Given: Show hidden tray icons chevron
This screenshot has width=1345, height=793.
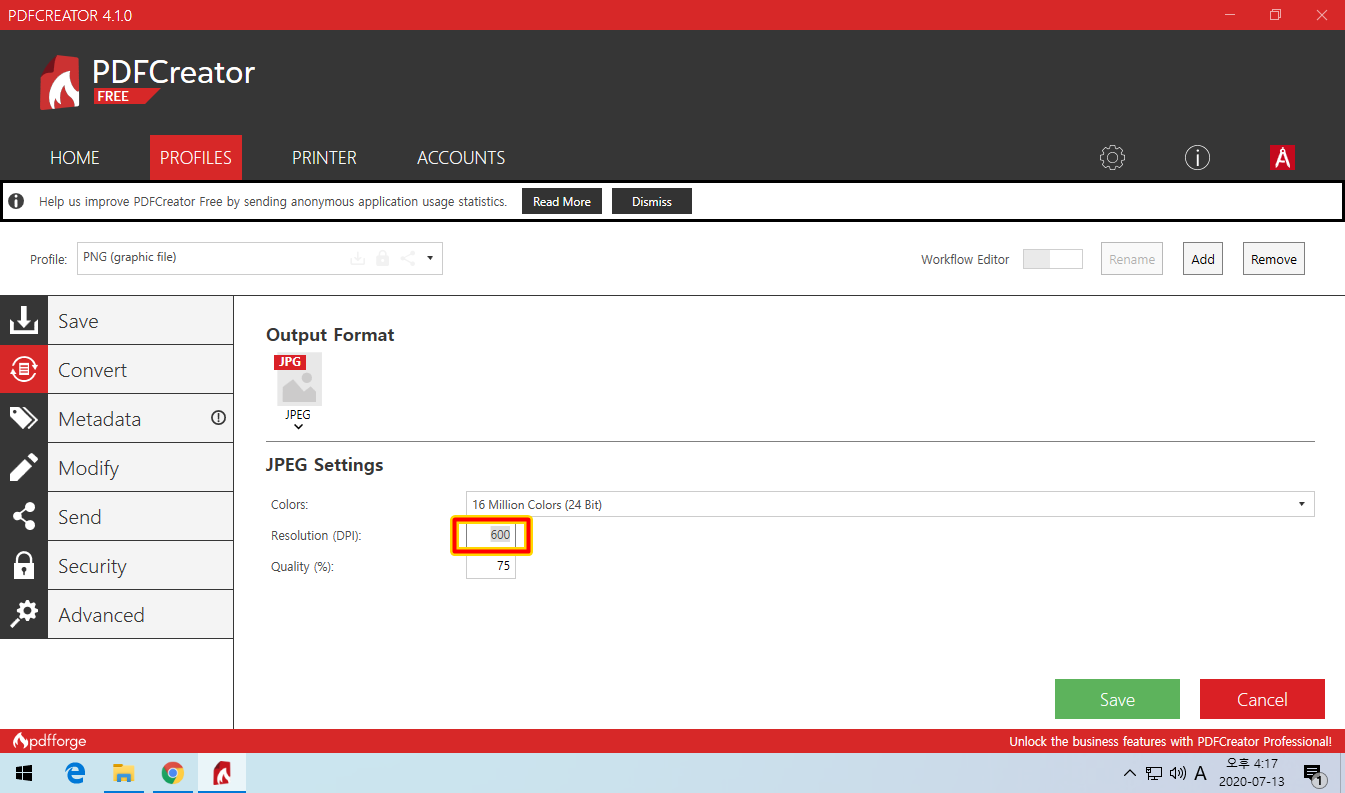Looking at the screenshot, I should point(1130,773).
